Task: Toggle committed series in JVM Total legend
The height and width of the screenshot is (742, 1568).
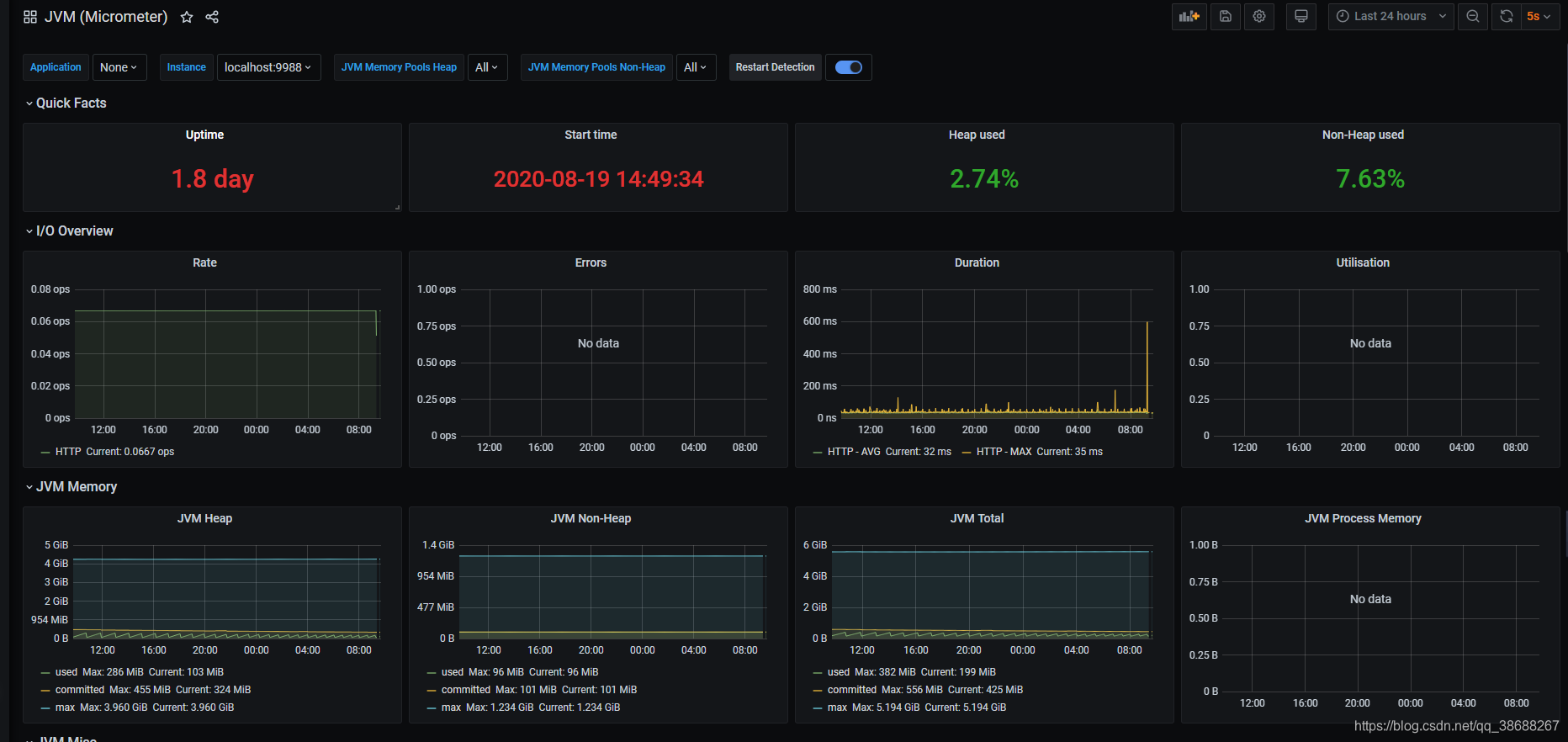Action: point(852,690)
